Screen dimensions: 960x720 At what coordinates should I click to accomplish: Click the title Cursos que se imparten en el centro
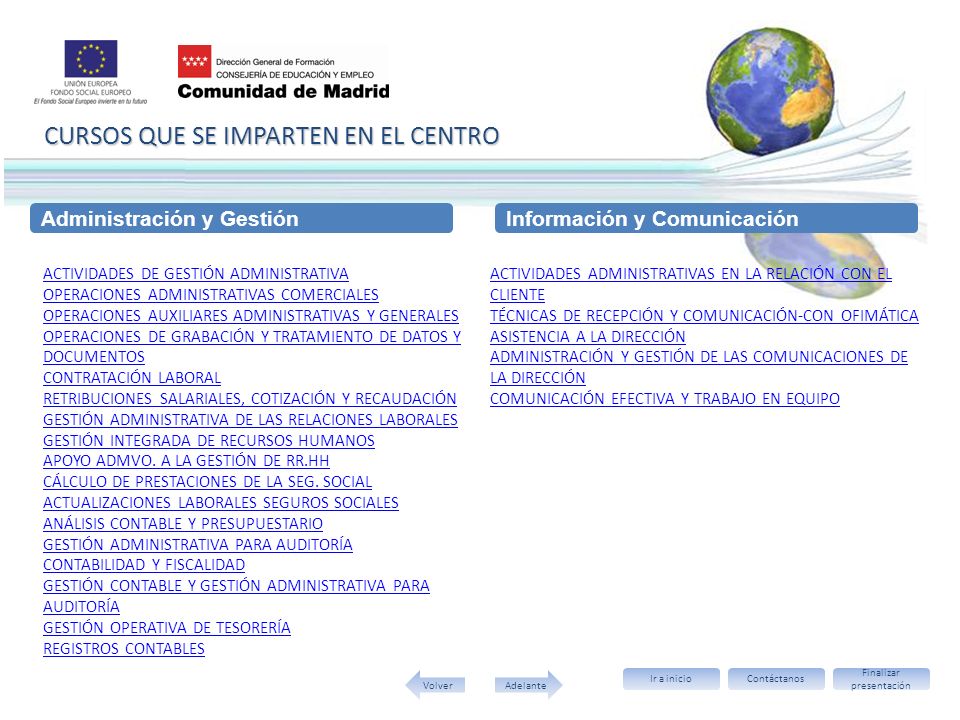tap(272, 136)
